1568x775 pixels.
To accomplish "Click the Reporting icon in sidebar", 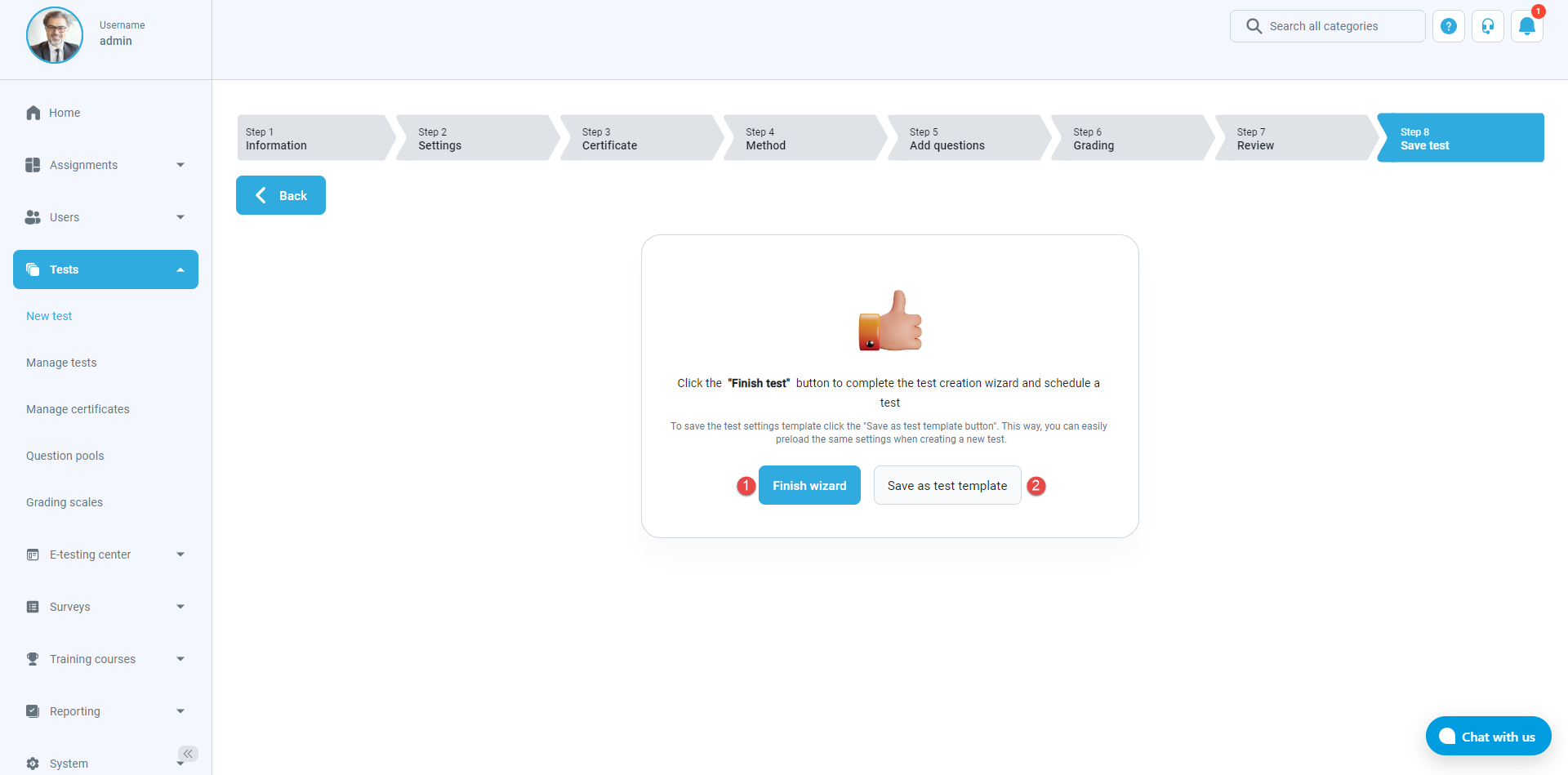I will point(33,711).
